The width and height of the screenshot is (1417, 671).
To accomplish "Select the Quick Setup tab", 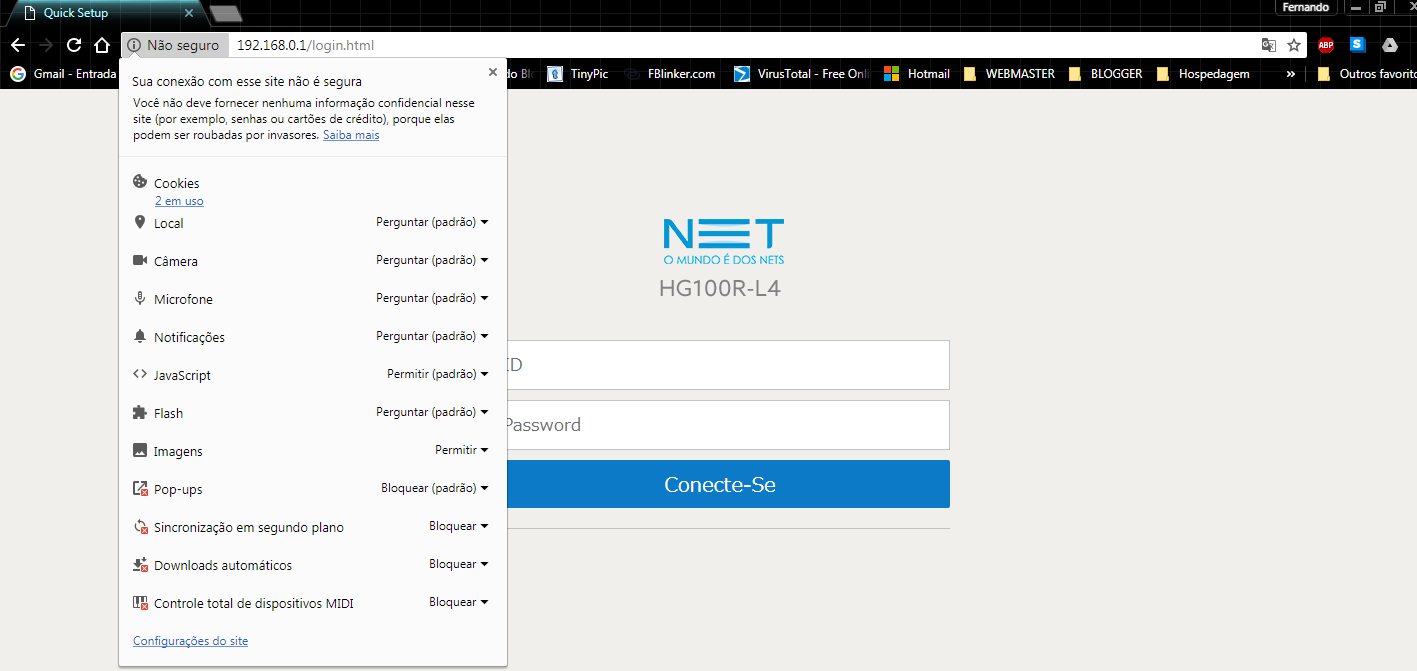I will [x=104, y=13].
